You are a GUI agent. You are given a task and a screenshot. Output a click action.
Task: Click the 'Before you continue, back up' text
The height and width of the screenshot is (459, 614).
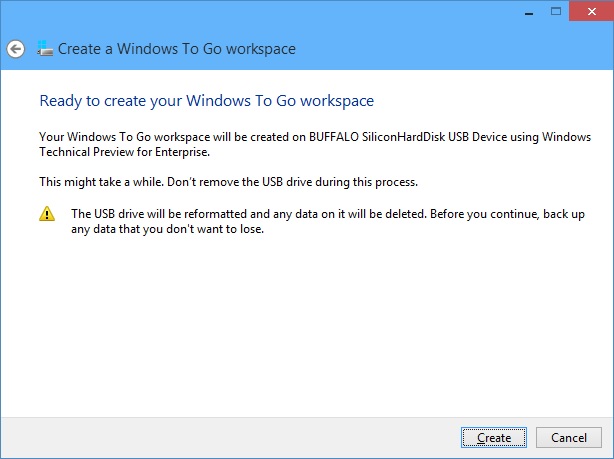point(507,214)
